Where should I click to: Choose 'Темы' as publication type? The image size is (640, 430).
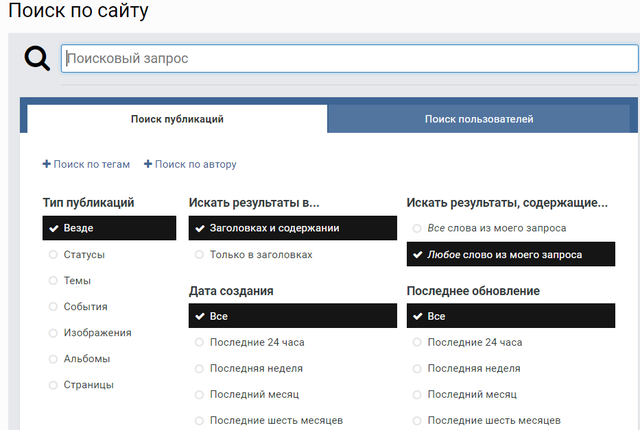click(x=77, y=281)
